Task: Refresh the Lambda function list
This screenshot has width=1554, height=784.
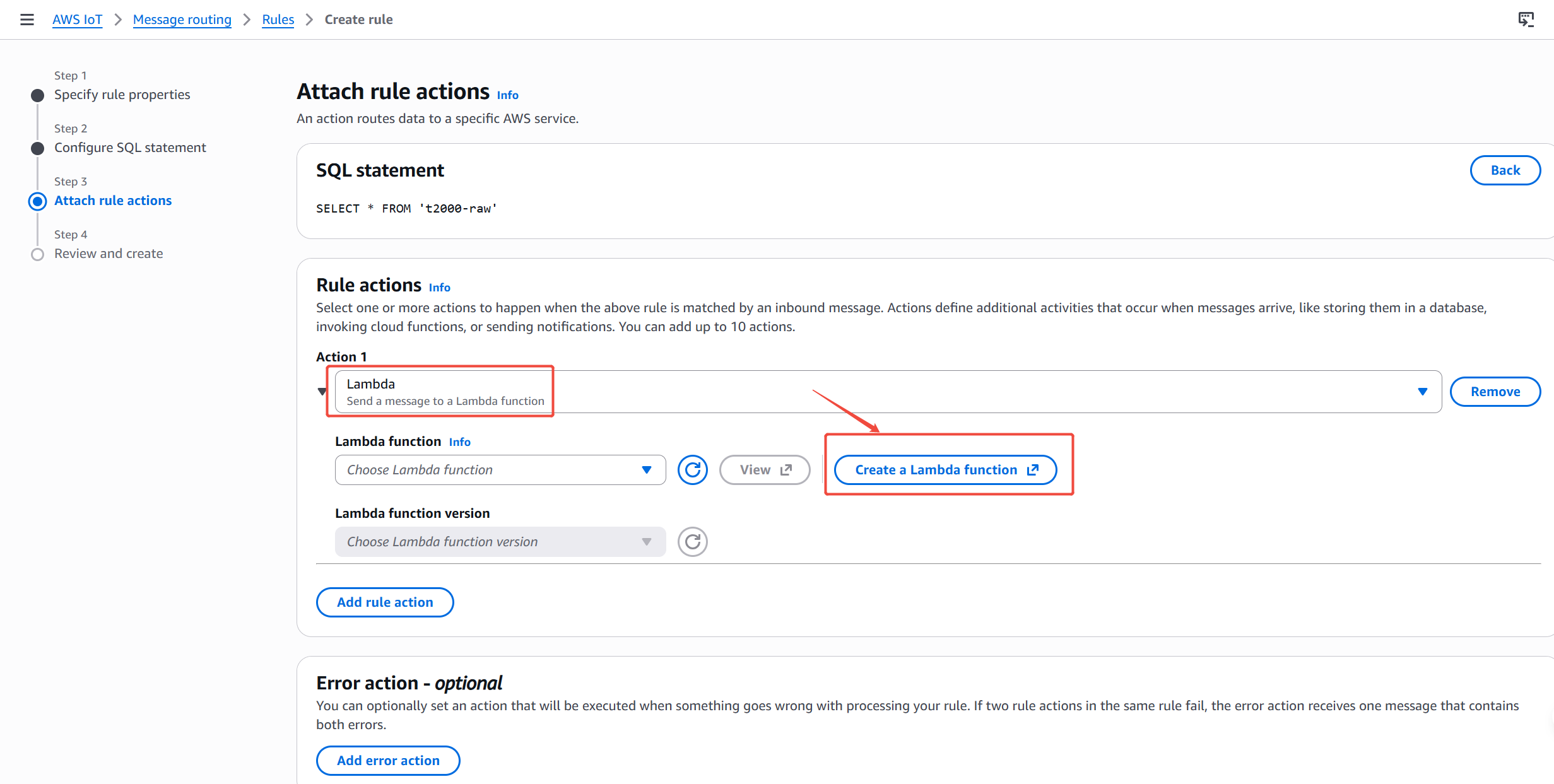Action: [x=692, y=470]
